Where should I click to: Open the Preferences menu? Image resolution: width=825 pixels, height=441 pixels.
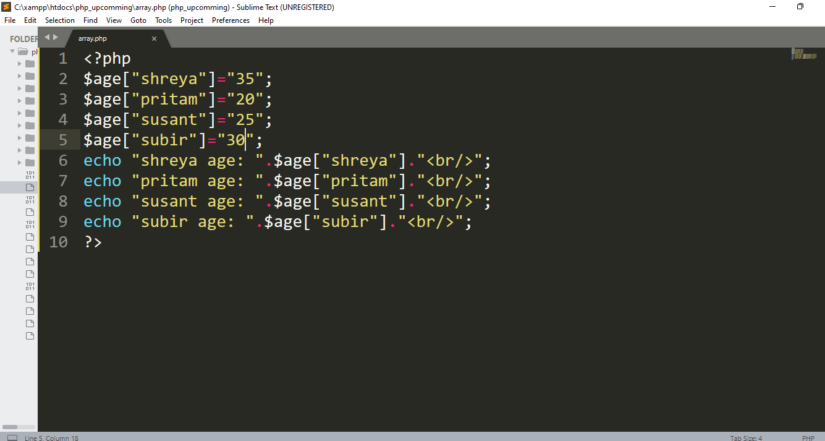pyautogui.click(x=230, y=20)
